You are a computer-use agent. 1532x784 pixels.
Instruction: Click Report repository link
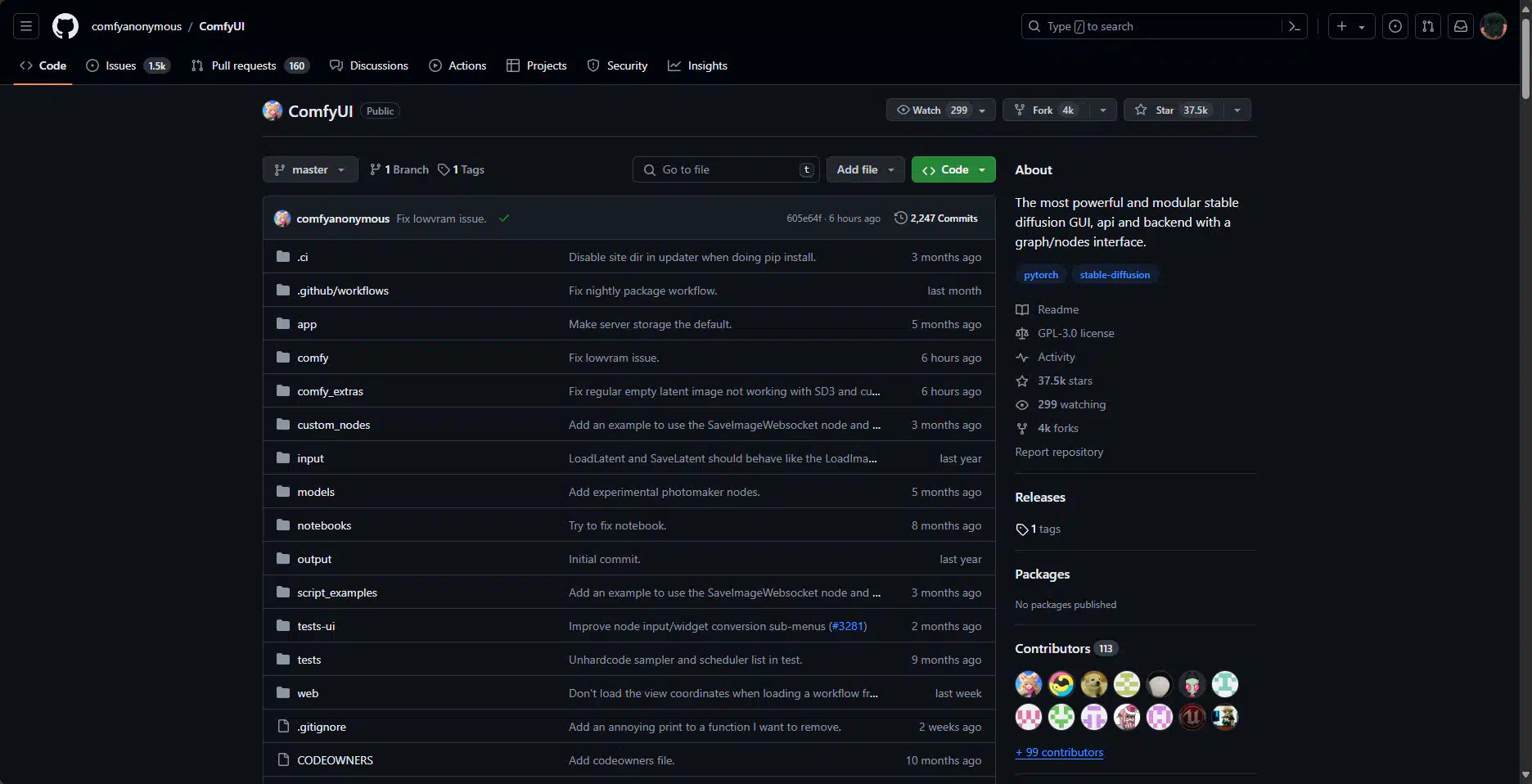tap(1059, 452)
